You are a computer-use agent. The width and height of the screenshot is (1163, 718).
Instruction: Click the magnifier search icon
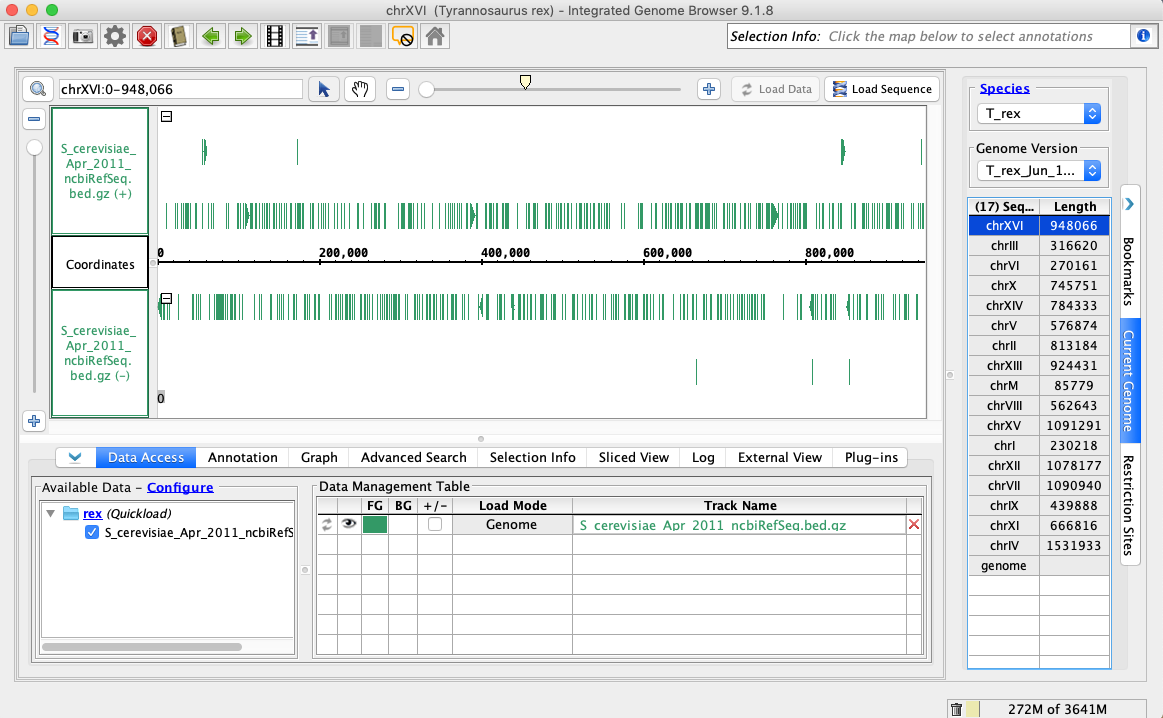[x=37, y=89]
